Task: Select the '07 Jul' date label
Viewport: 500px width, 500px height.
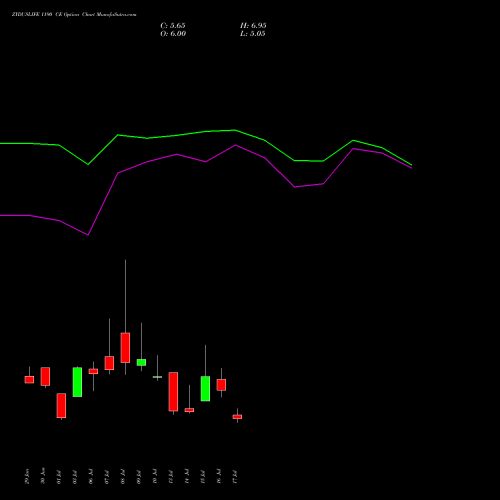Action: point(107,477)
